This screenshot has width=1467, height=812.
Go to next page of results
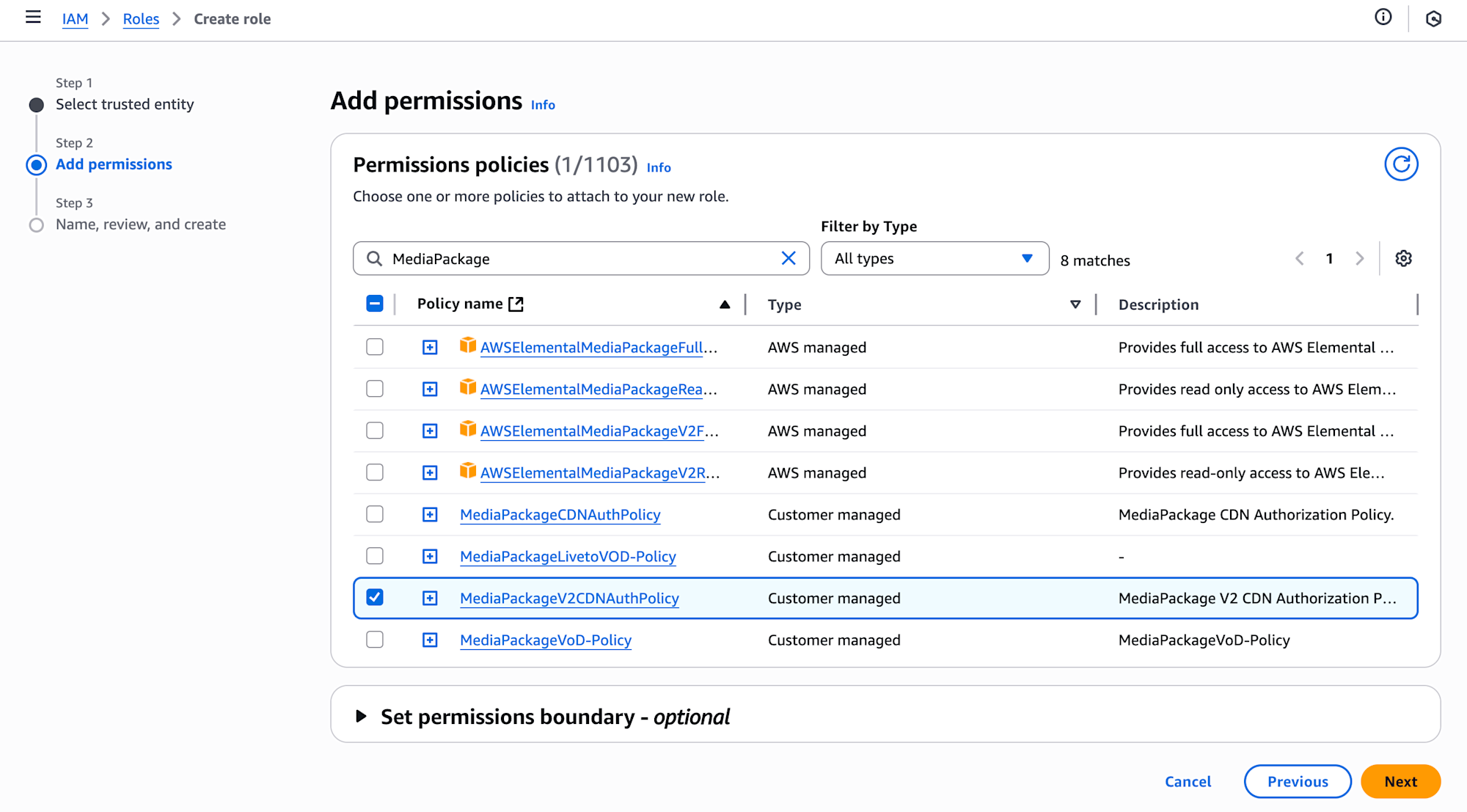coord(1360,259)
